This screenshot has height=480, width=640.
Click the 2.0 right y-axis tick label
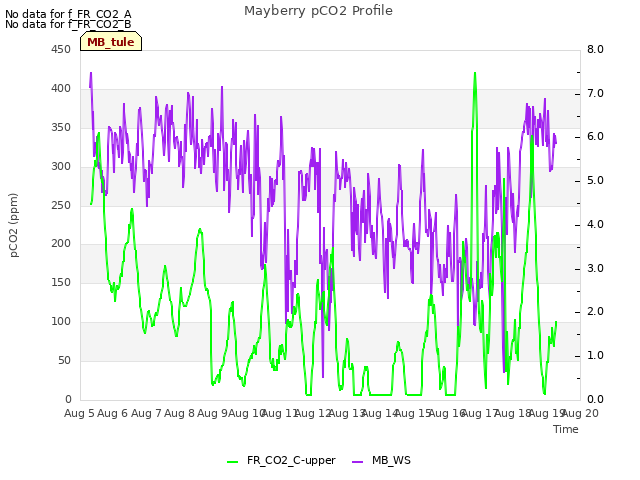click(595, 312)
